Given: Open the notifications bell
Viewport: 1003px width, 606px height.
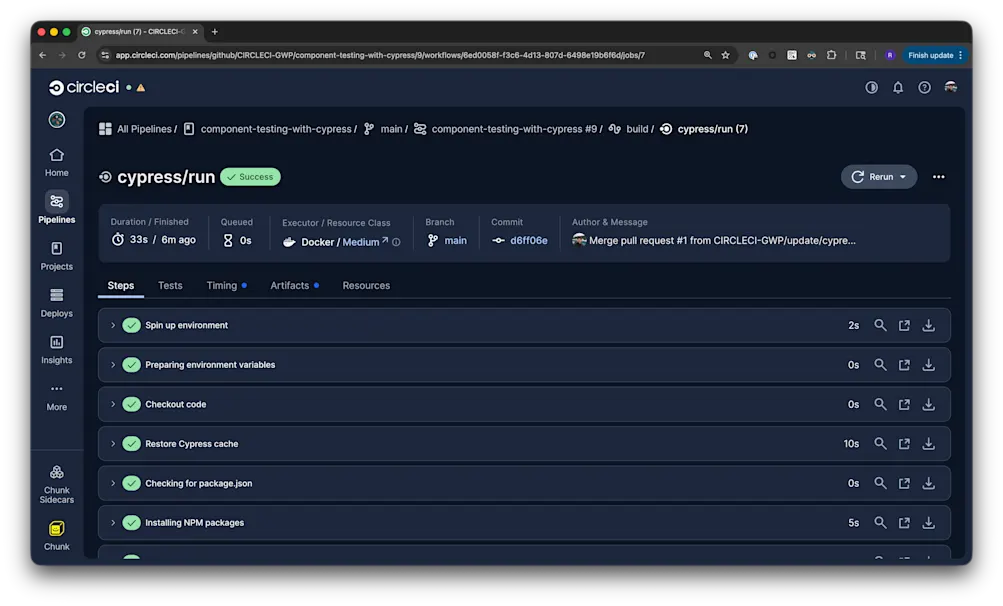Looking at the screenshot, I should (x=898, y=87).
